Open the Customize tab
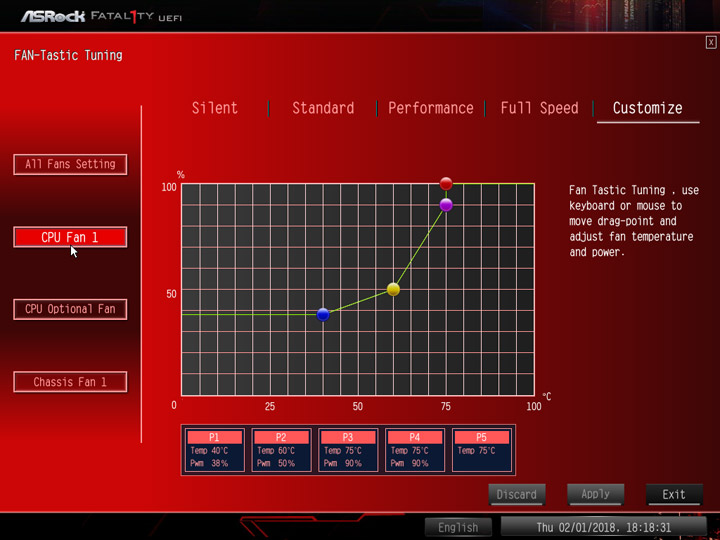720x540 pixels. [647, 108]
